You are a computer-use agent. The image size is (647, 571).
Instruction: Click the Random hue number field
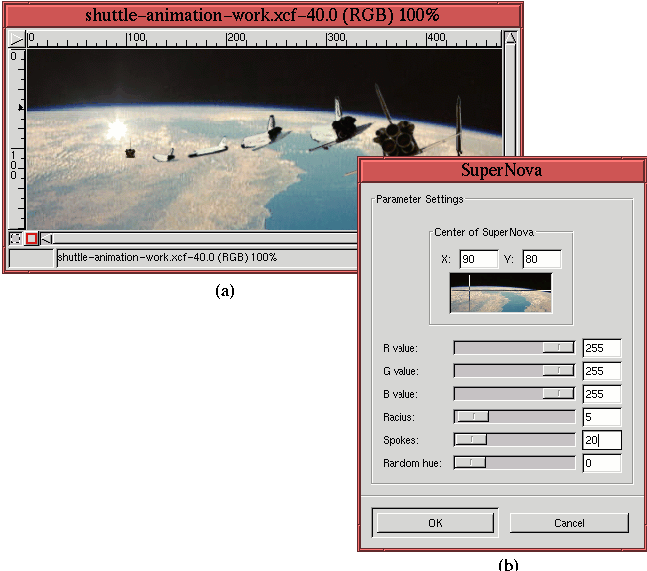(601, 463)
